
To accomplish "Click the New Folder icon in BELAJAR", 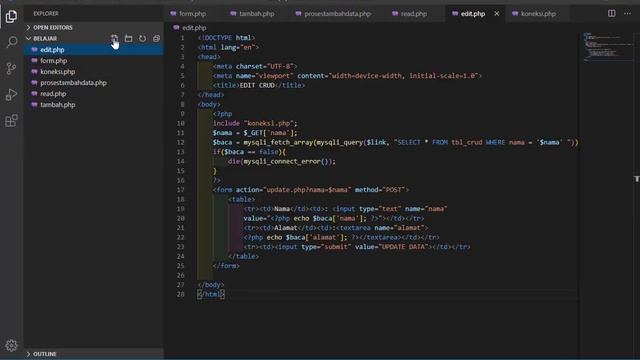I will pyautogui.click(x=128, y=38).
